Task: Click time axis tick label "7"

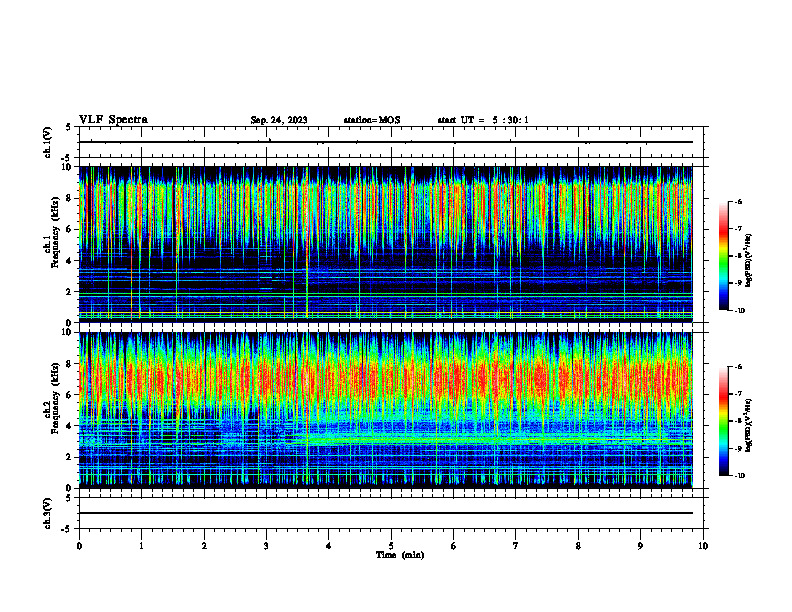Action: pos(516,546)
